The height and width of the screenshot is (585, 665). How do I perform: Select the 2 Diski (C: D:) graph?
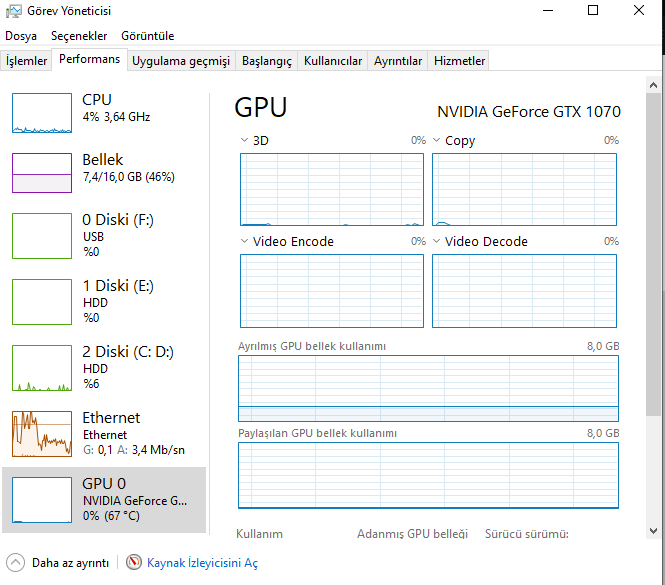click(x=42, y=367)
